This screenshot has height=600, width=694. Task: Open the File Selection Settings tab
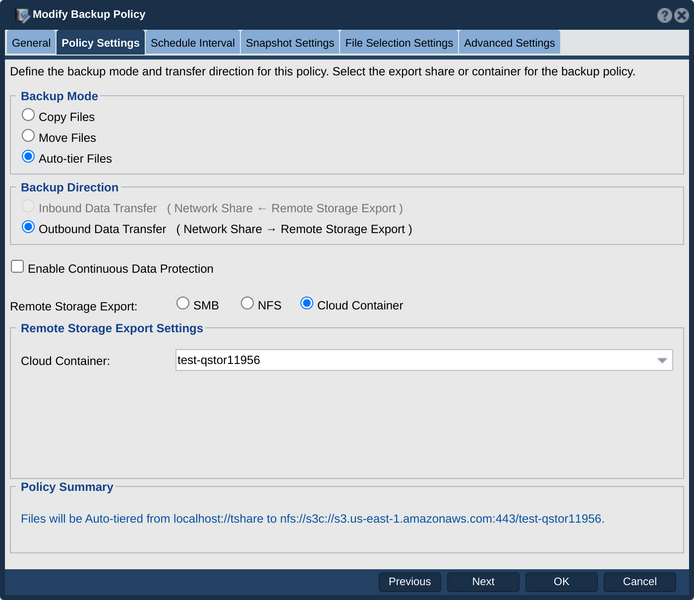[399, 43]
